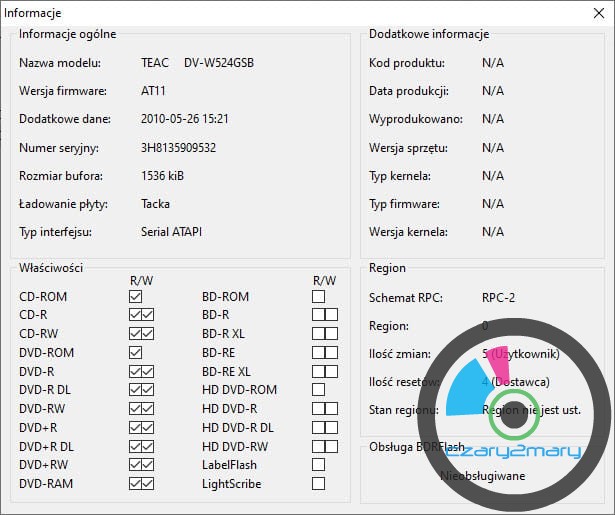
Task: Toggle the DVD-ROM read checkbox
Action: pyautogui.click(x=135, y=353)
